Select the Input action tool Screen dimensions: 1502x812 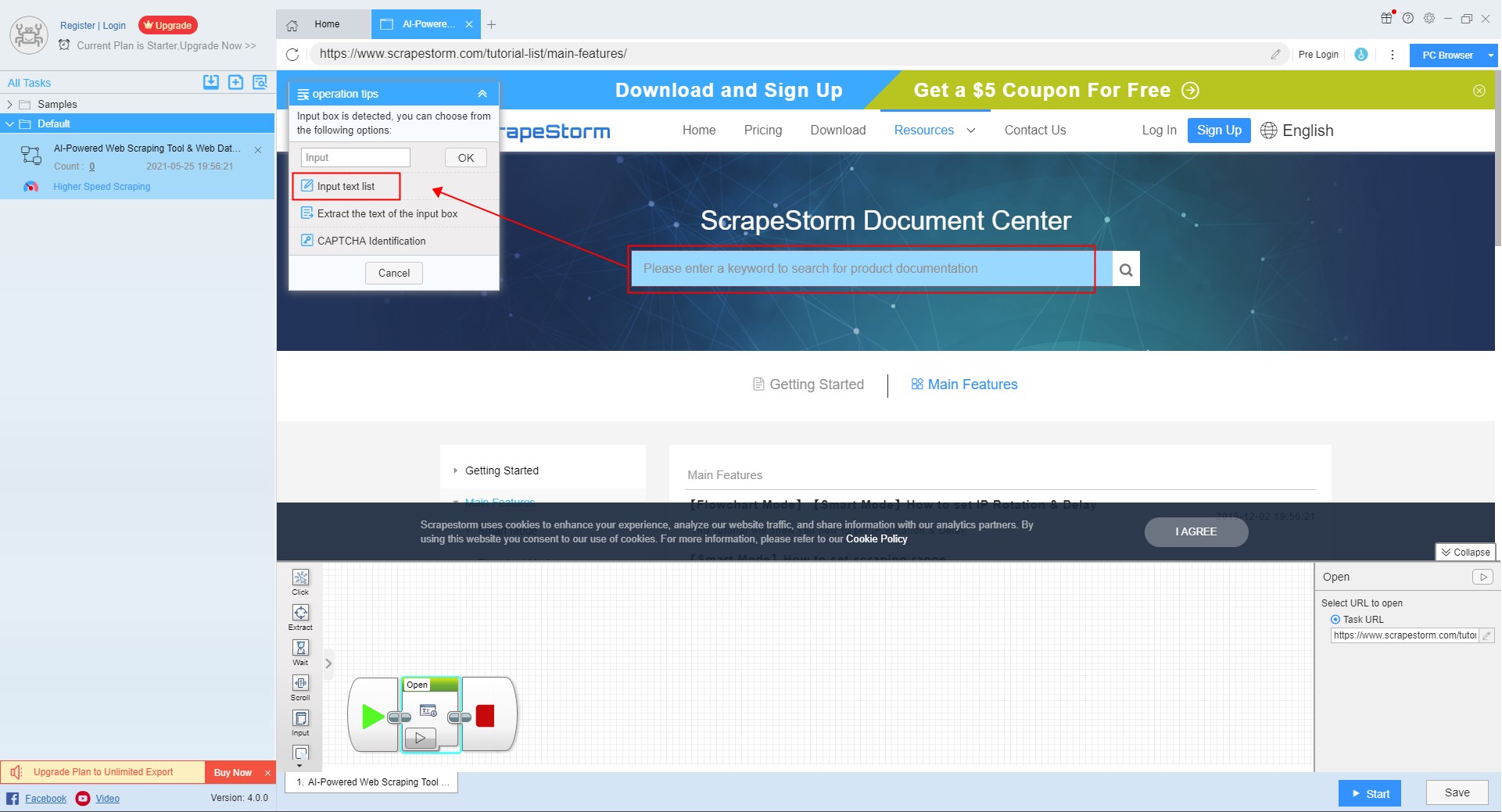pos(300,723)
